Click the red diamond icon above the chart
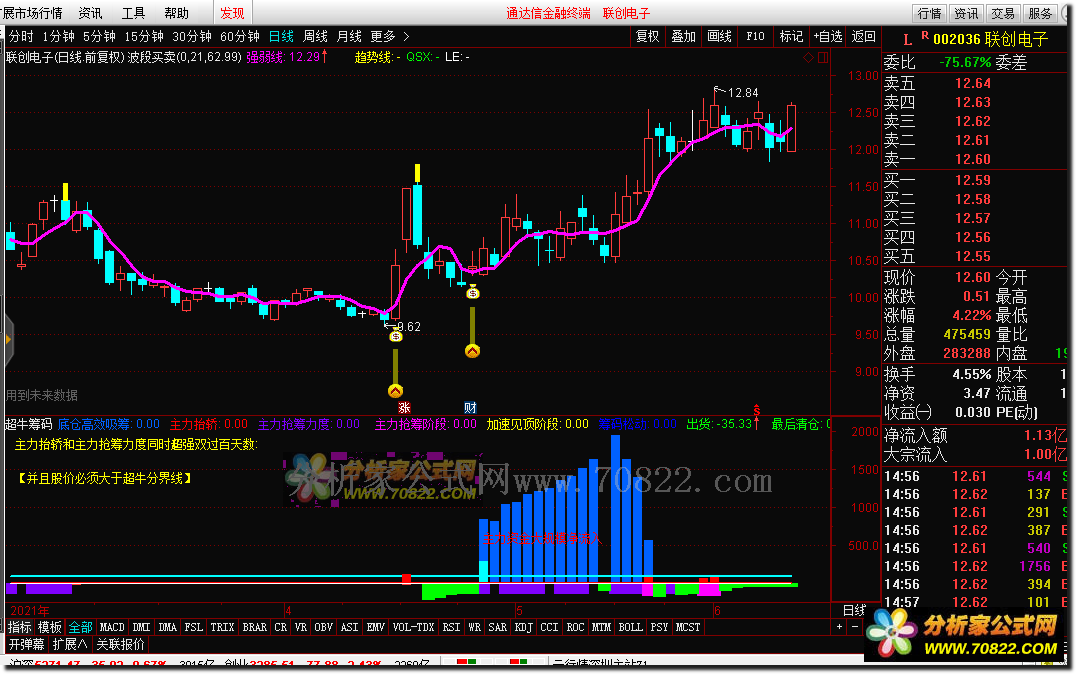The width and height of the screenshot is (1077, 674). (x=808, y=58)
